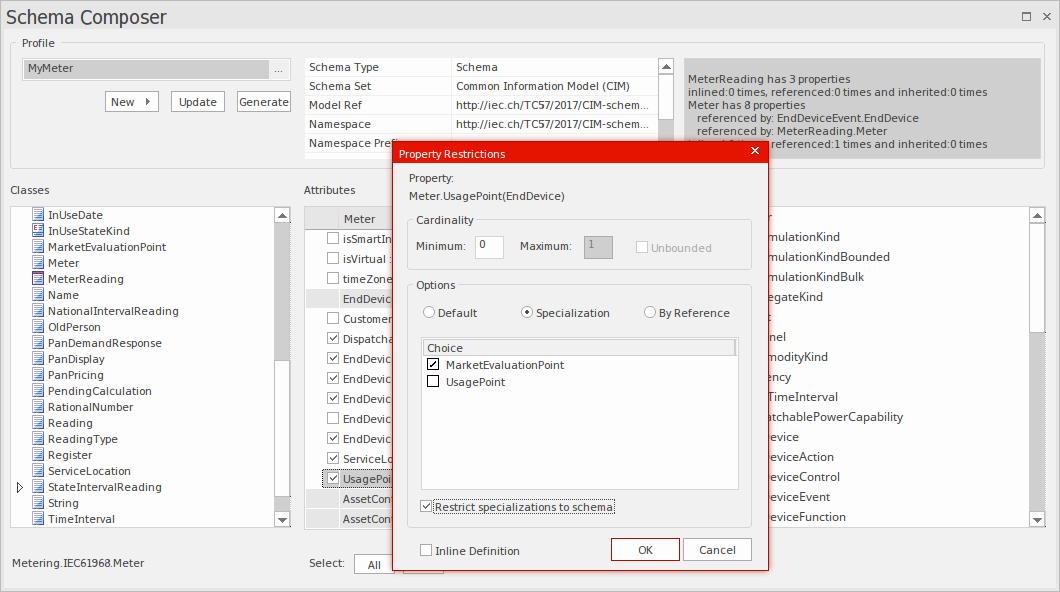Click the PanDisplay class icon
The width and height of the screenshot is (1060, 592).
tap(36, 358)
